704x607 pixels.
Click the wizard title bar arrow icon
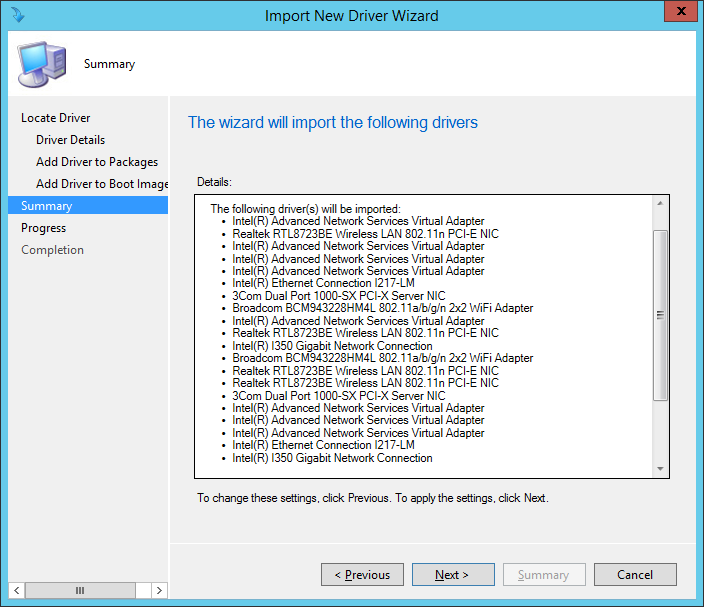click(x=18, y=15)
